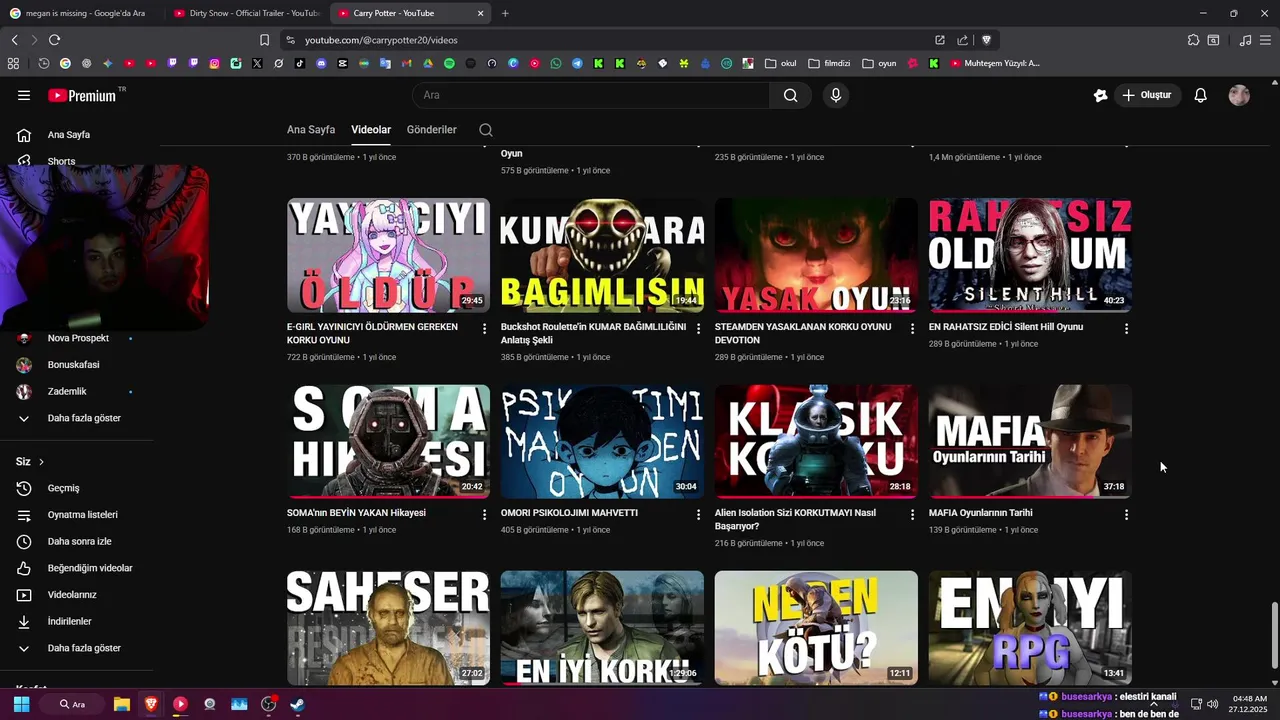Switch to Ana Sayfa channel tab

click(311, 130)
